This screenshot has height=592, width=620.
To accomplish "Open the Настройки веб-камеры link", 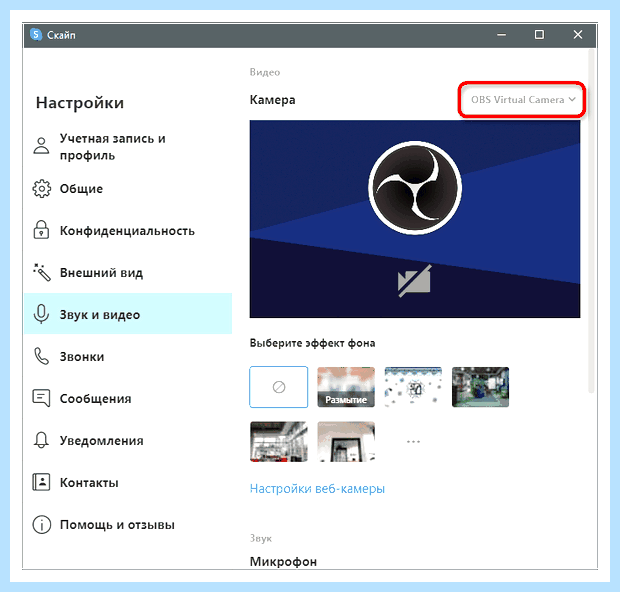I will pyautogui.click(x=317, y=489).
